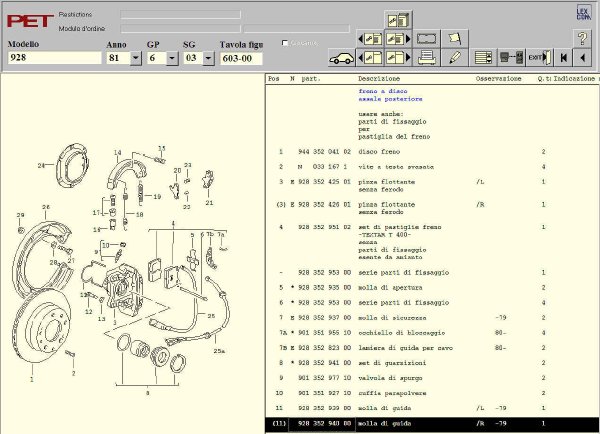The image size is (600, 434).
Task: Select the 'set di guarnizioni' row
Action: coord(432,363)
